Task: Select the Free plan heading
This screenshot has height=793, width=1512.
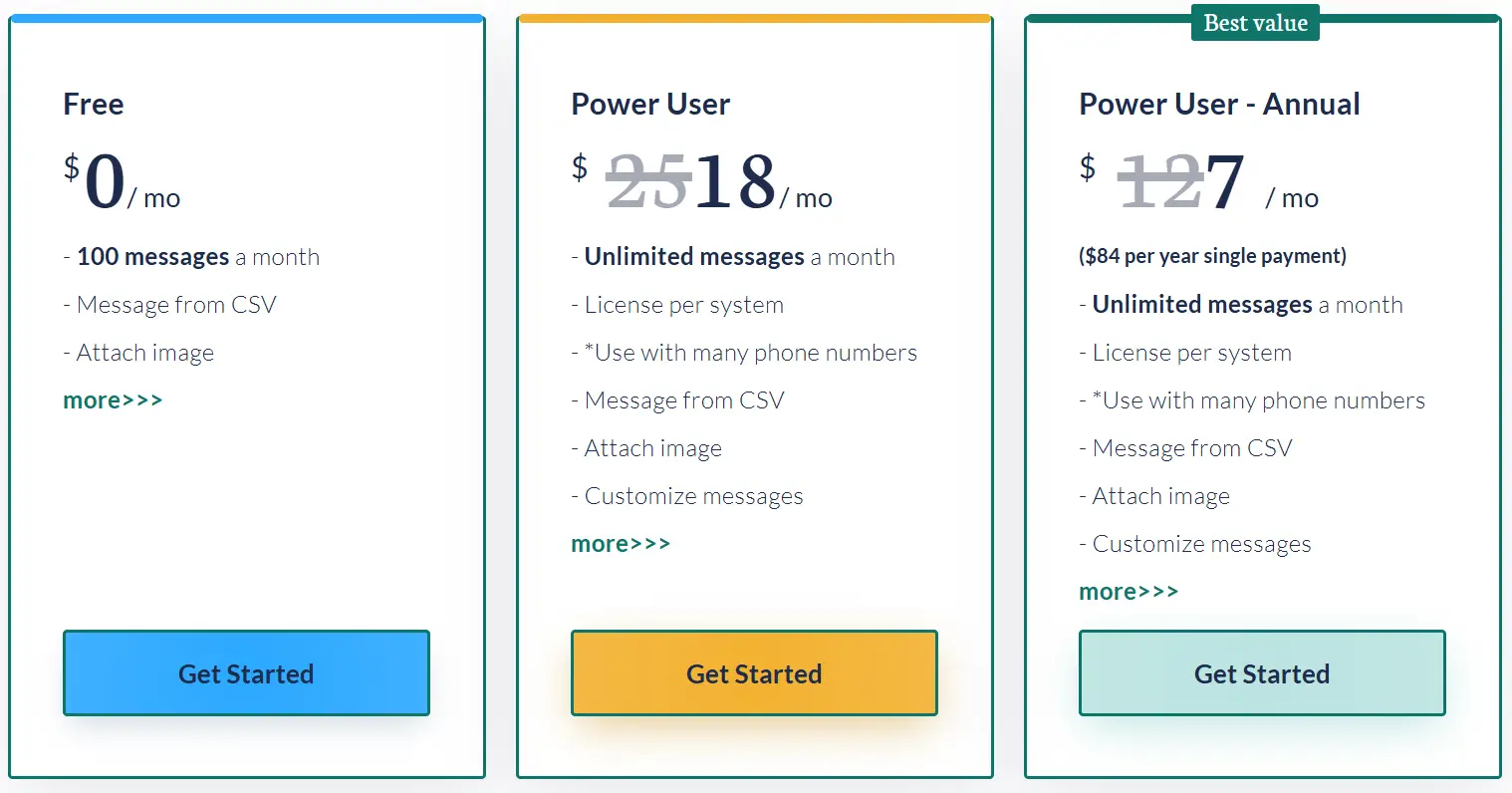Action: [x=94, y=104]
